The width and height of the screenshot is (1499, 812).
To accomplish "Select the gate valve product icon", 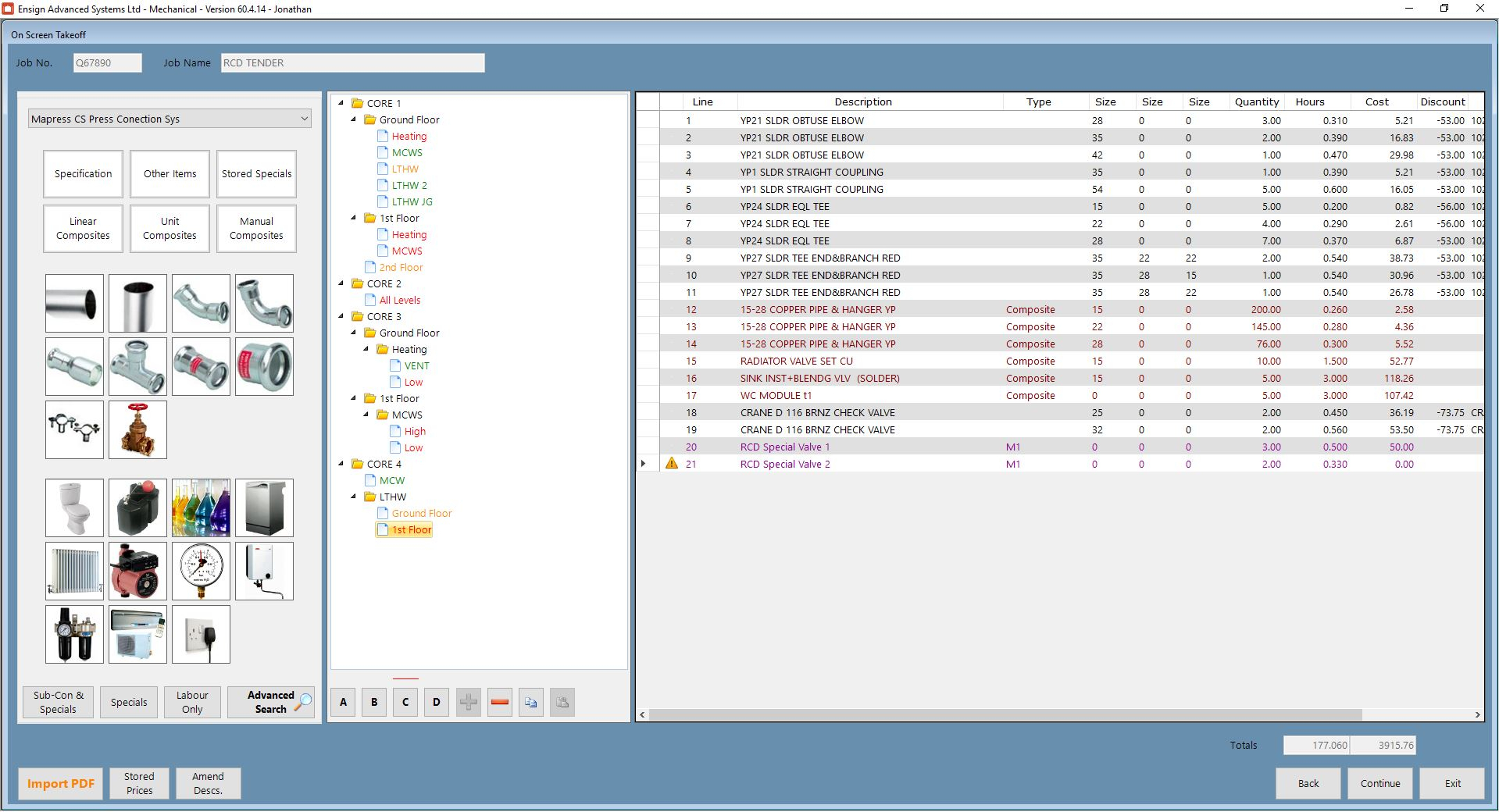I will [x=137, y=429].
